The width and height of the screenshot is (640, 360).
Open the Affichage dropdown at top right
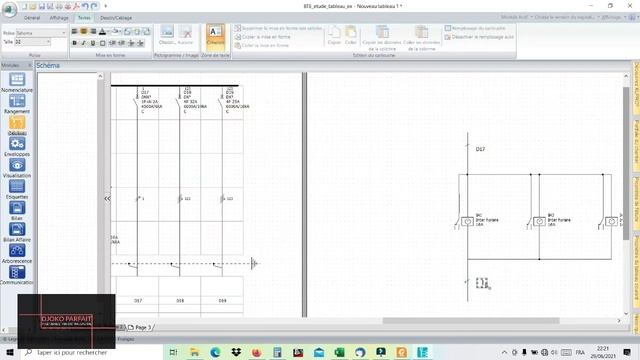[x=613, y=17]
